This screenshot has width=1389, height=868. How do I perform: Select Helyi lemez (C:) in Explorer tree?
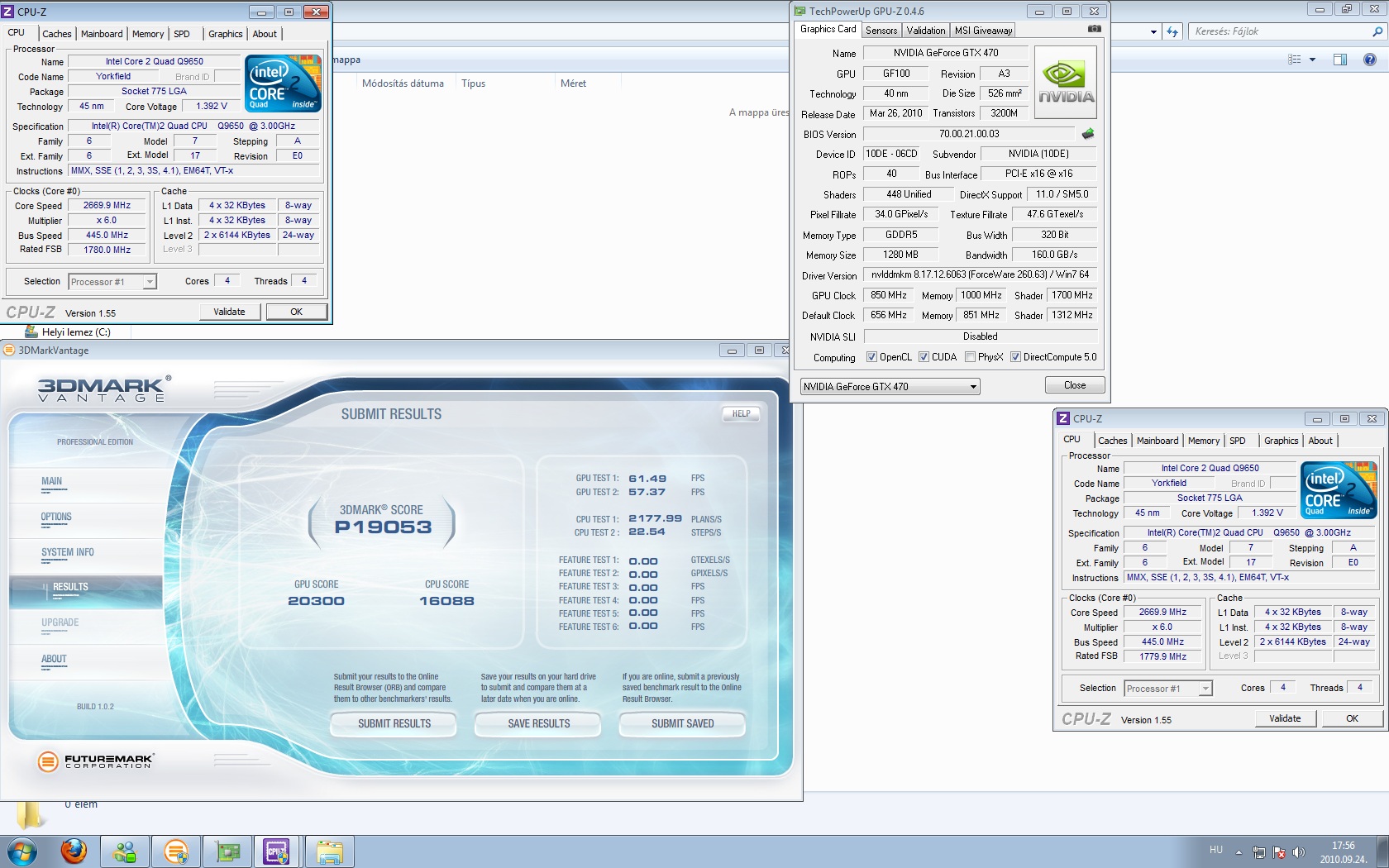coord(68,332)
